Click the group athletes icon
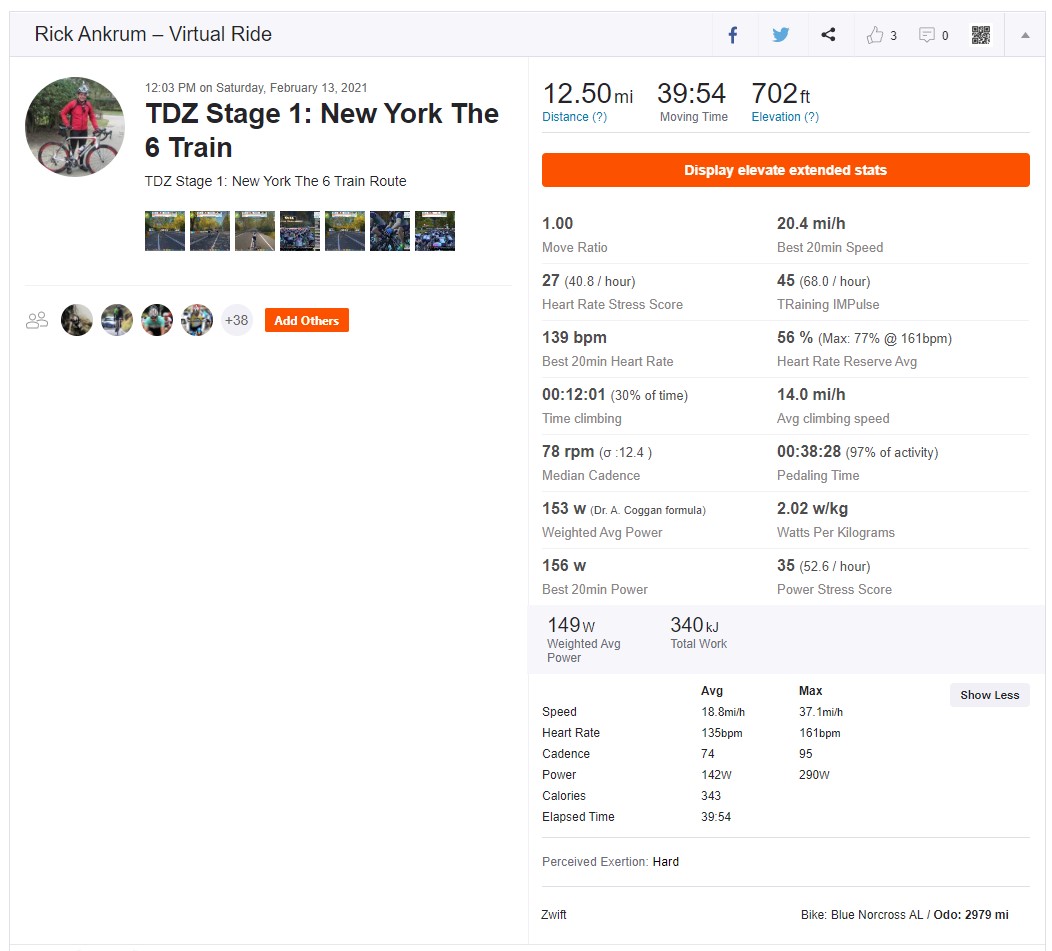 pyautogui.click(x=37, y=320)
